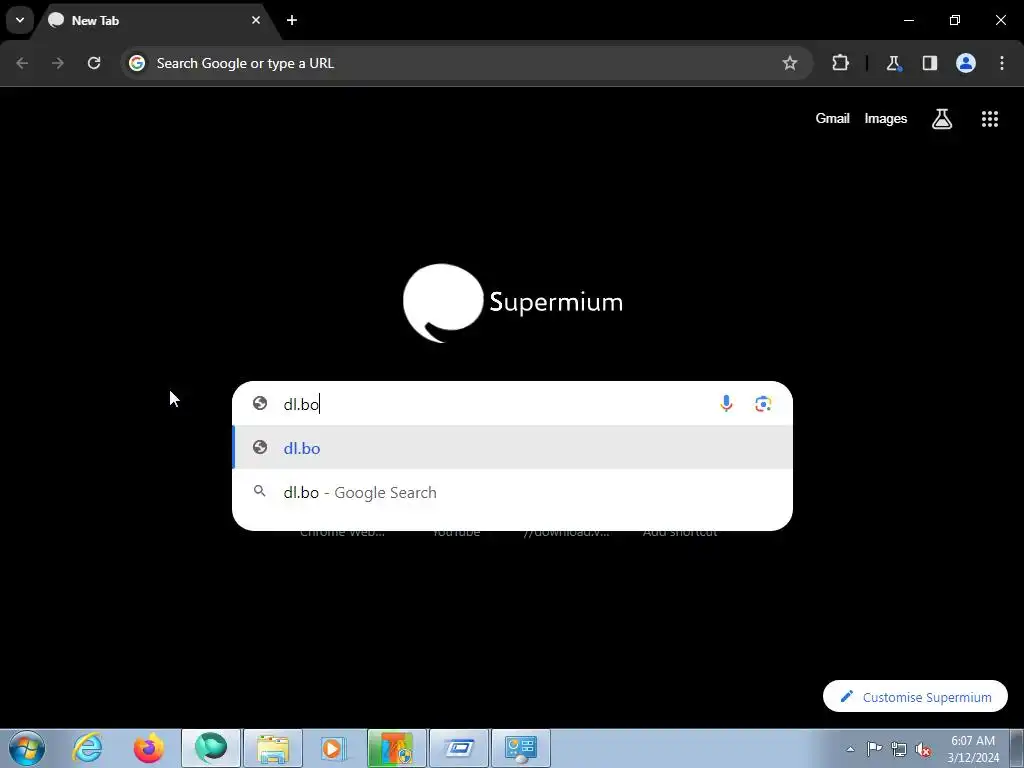Open the Windows Start menu
The height and width of the screenshot is (768, 1024).
coord(26,748)
